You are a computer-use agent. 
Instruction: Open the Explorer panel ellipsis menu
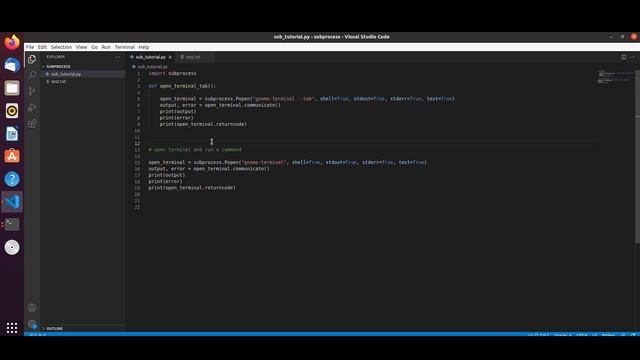[x=118, y=57]
